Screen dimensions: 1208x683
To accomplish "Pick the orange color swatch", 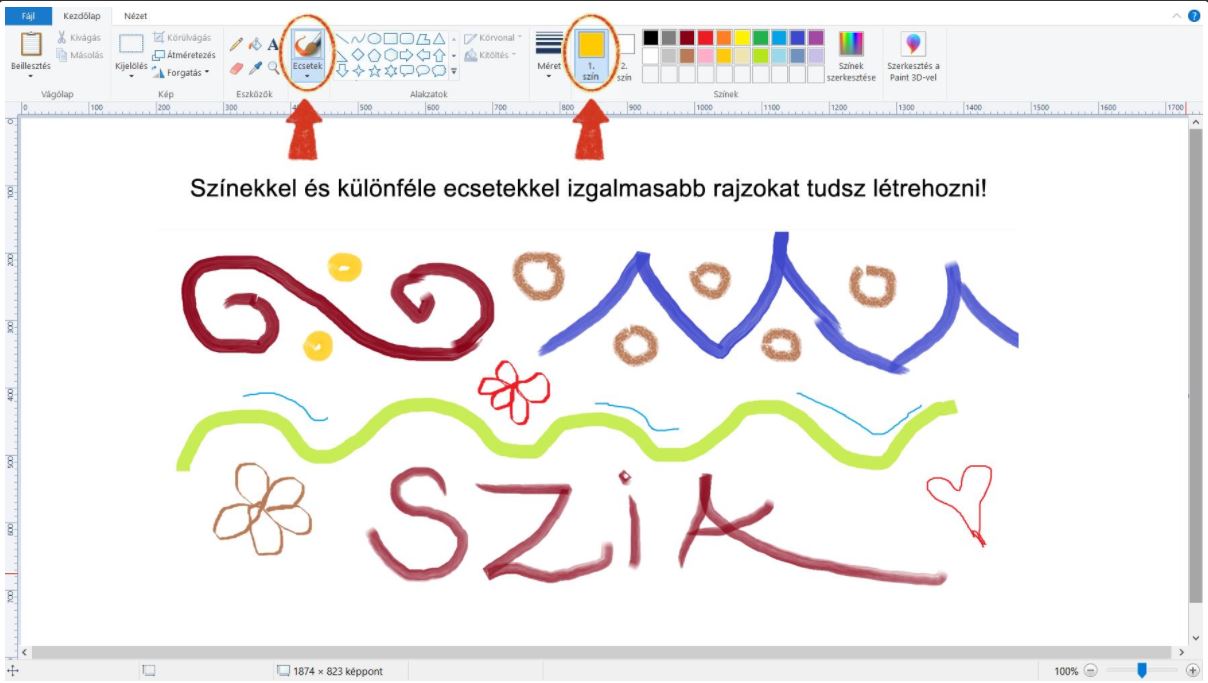I will [x=724, y=38].
